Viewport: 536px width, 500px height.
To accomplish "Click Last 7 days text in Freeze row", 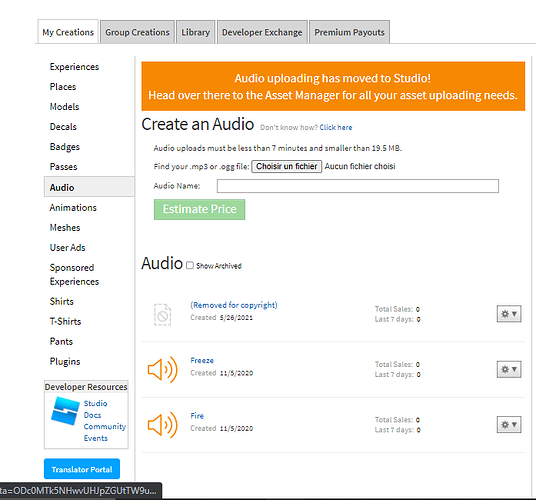I will coord(398,375).
